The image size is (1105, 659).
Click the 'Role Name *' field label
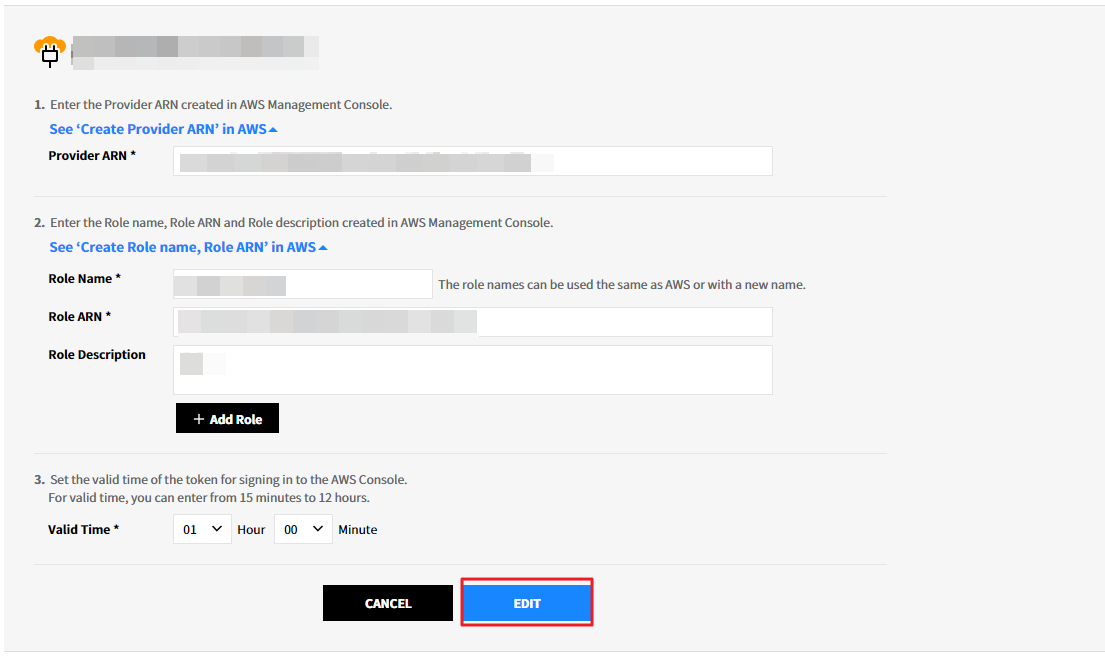pyautogui.click(x=85, y=279)
